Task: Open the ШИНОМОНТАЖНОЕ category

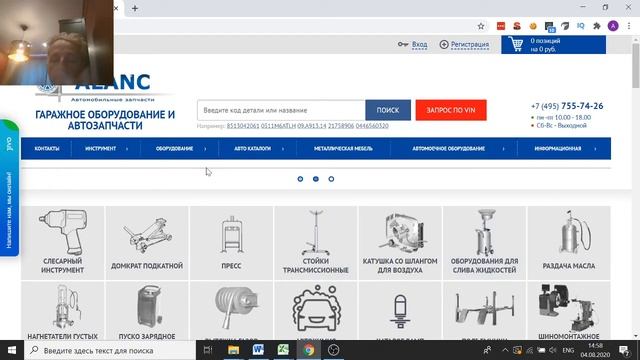Action: point(569,310)
